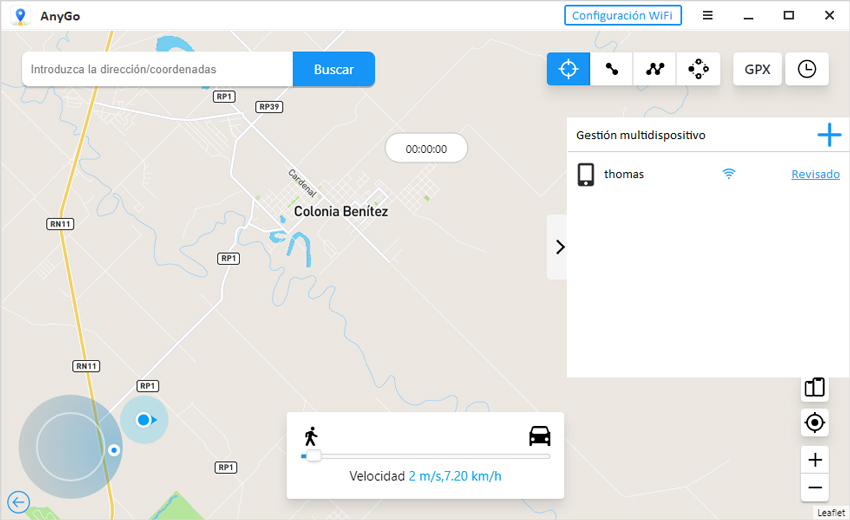
Task: Hide the joystick with back arrow
Action: 18,502
